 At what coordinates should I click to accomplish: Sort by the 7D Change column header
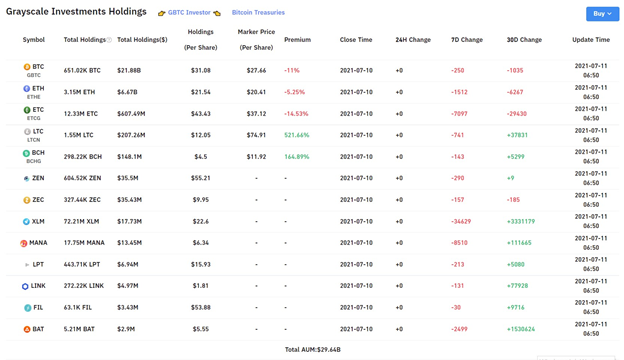click(x=467, y=40)
